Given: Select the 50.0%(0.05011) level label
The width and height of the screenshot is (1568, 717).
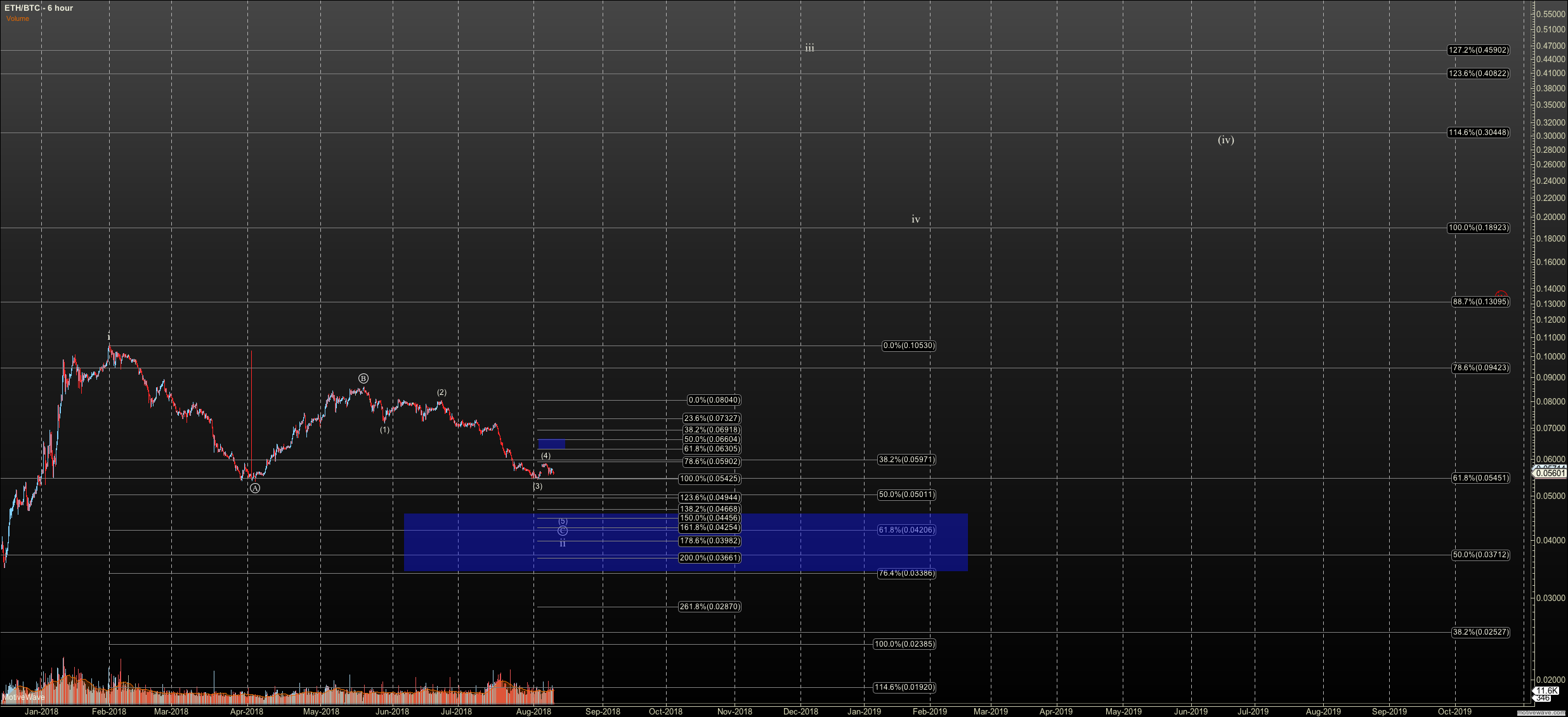Looking at the screenshot, I should 906,494.
